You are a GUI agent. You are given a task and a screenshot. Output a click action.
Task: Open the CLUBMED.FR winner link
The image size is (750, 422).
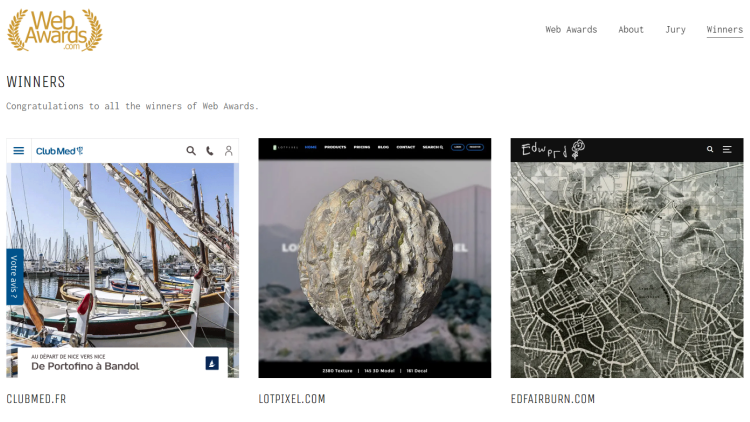pyautogui.click(x=36, y=399)
